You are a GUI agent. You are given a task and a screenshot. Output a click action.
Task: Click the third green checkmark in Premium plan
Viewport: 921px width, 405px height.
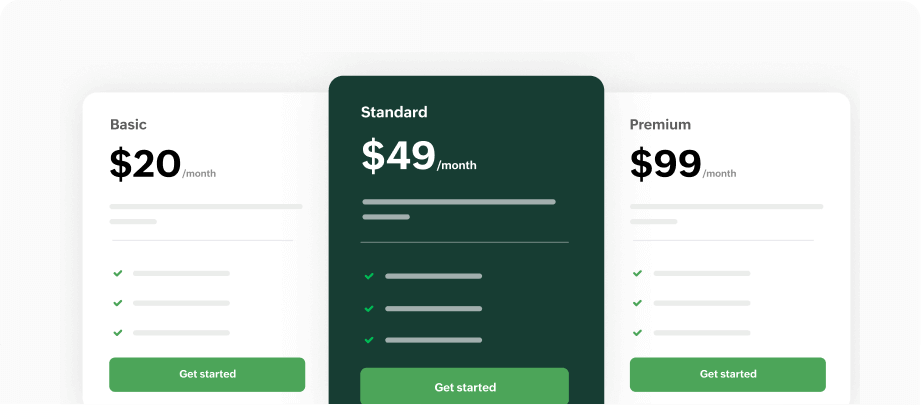click(x=638, y=332)
